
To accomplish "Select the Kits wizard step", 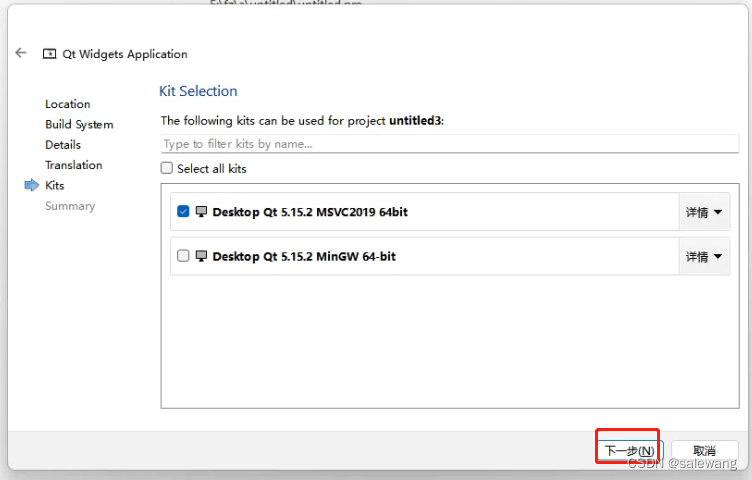I will click(54, 186).
